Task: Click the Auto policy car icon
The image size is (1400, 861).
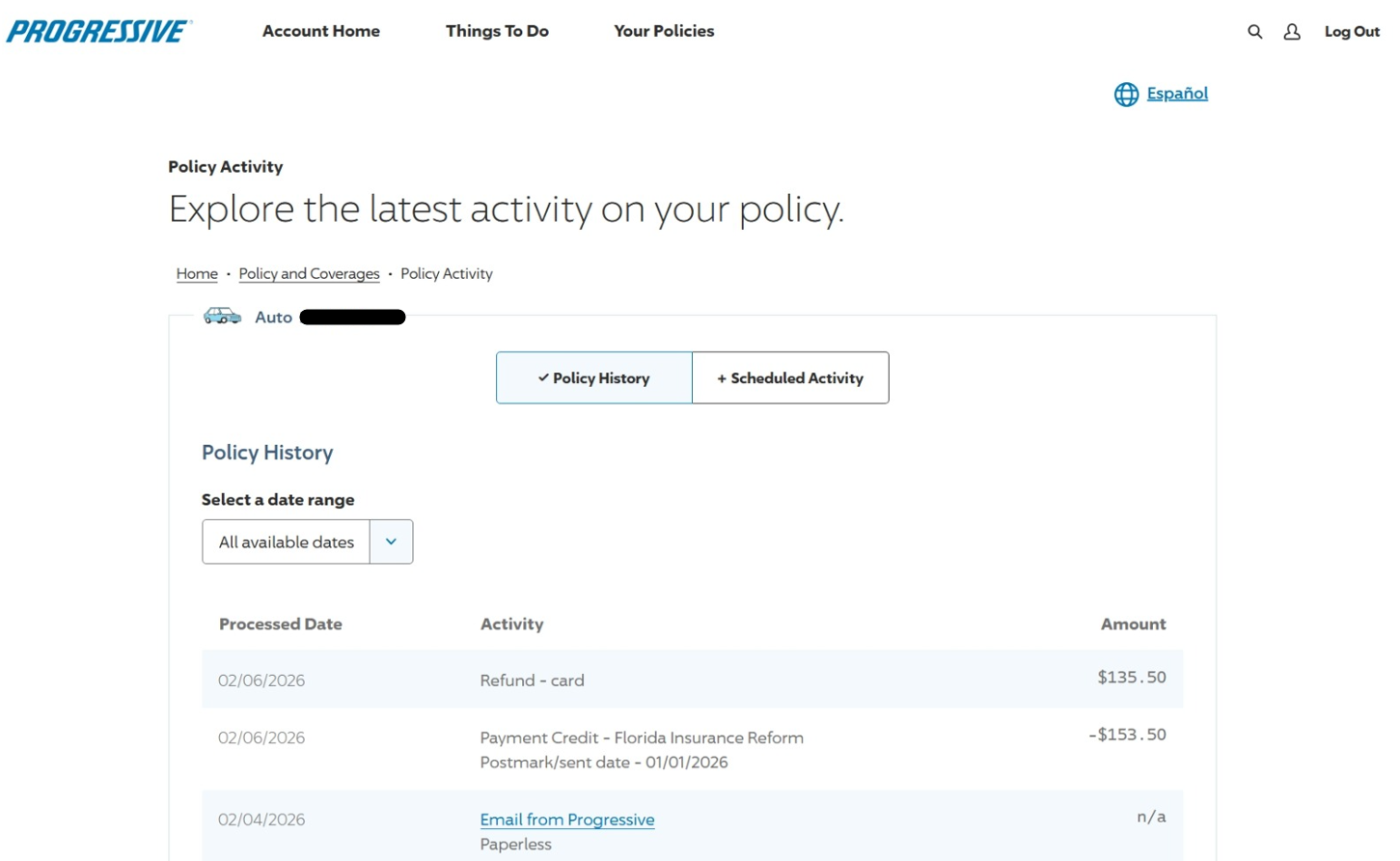Action: (x=222, y=317)
